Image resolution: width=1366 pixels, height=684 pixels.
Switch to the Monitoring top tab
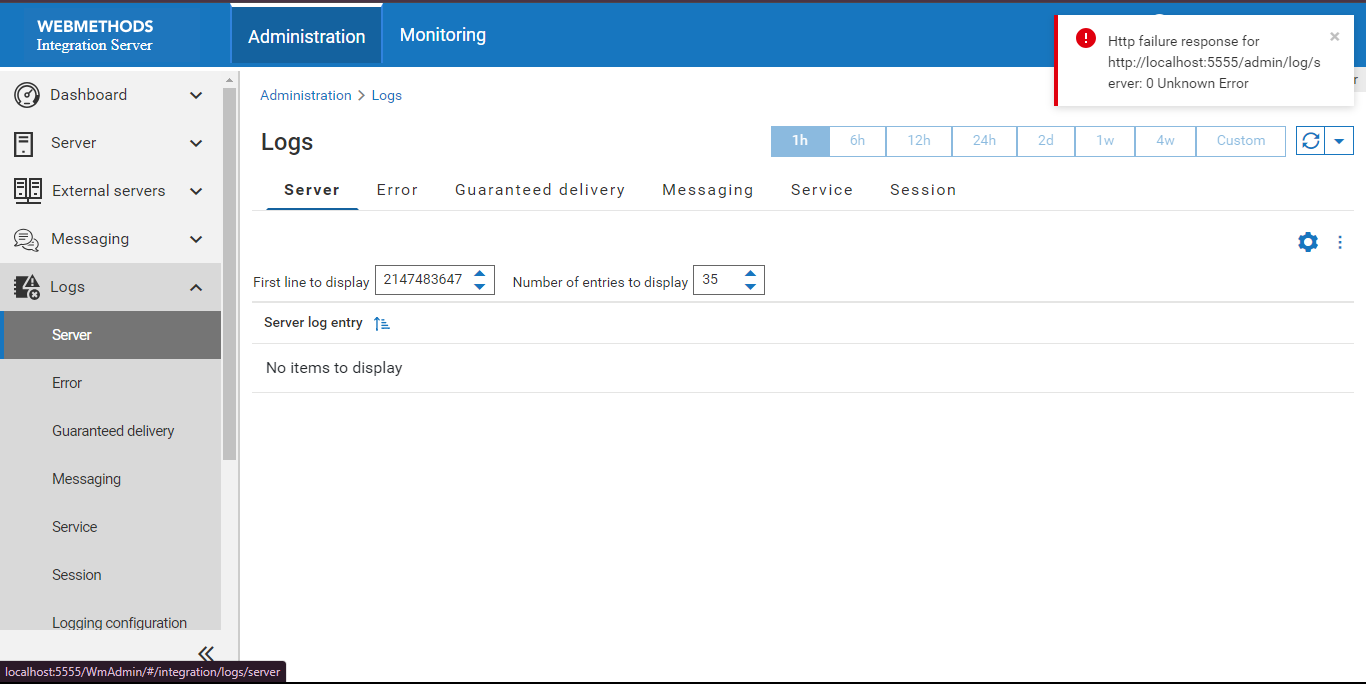coord(443,35)
